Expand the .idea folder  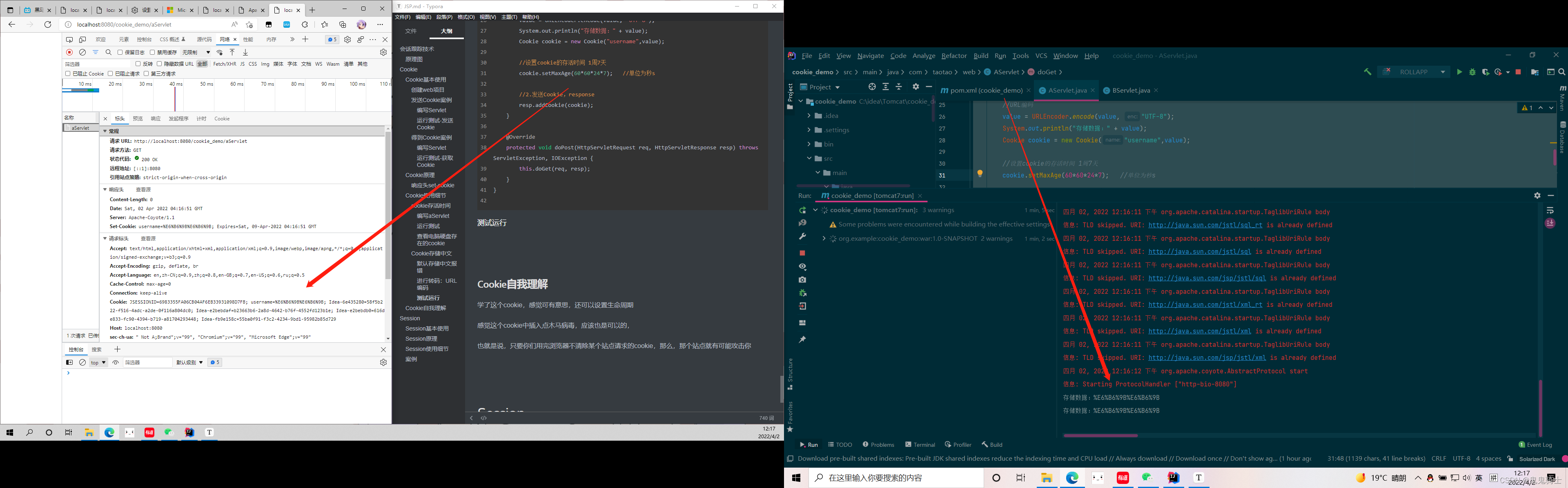(x=809, y=115)
